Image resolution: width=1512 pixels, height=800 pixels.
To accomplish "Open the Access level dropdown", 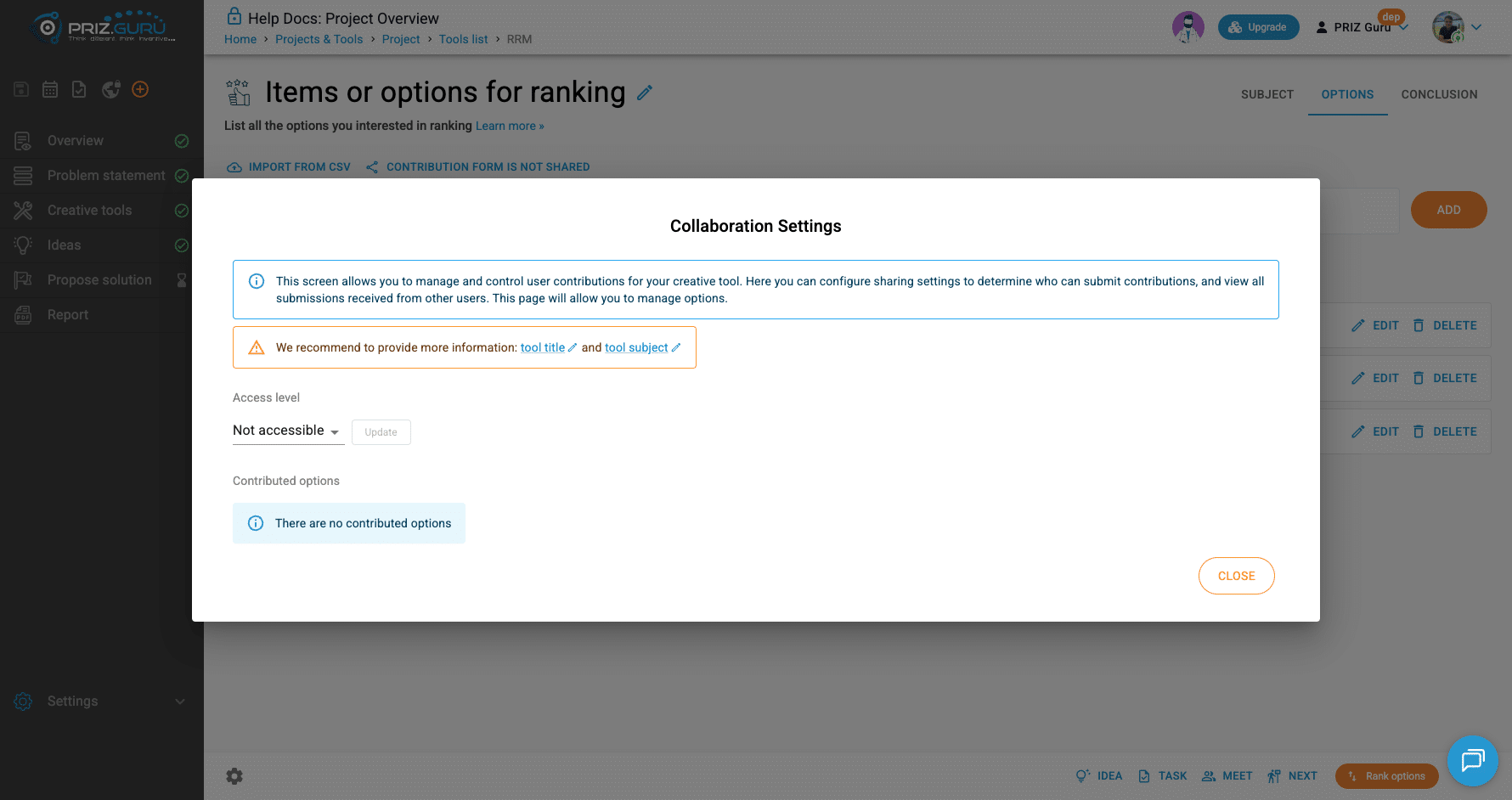I will [x=288, y=431].
